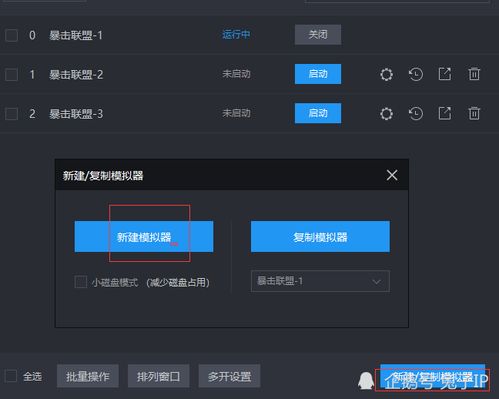Check the box for 暴击联盟-1 row

click(x=12, y=35)
